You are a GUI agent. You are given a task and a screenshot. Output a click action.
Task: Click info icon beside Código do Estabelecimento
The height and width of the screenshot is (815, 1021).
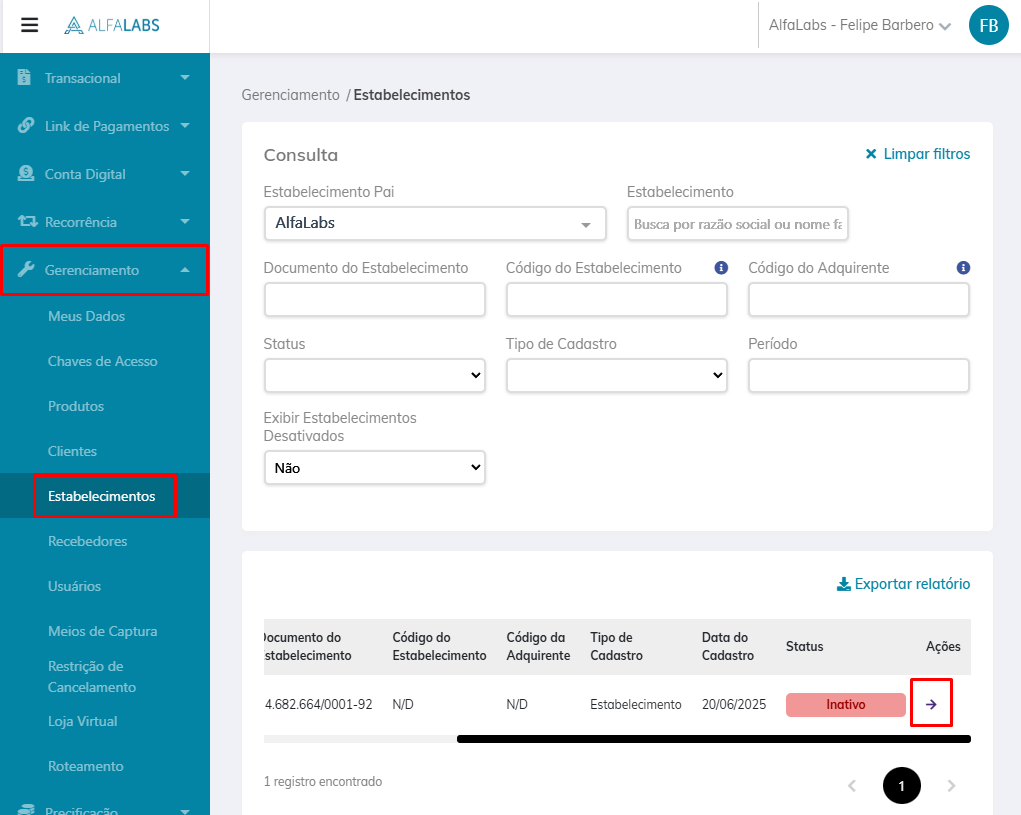[721, 268]
